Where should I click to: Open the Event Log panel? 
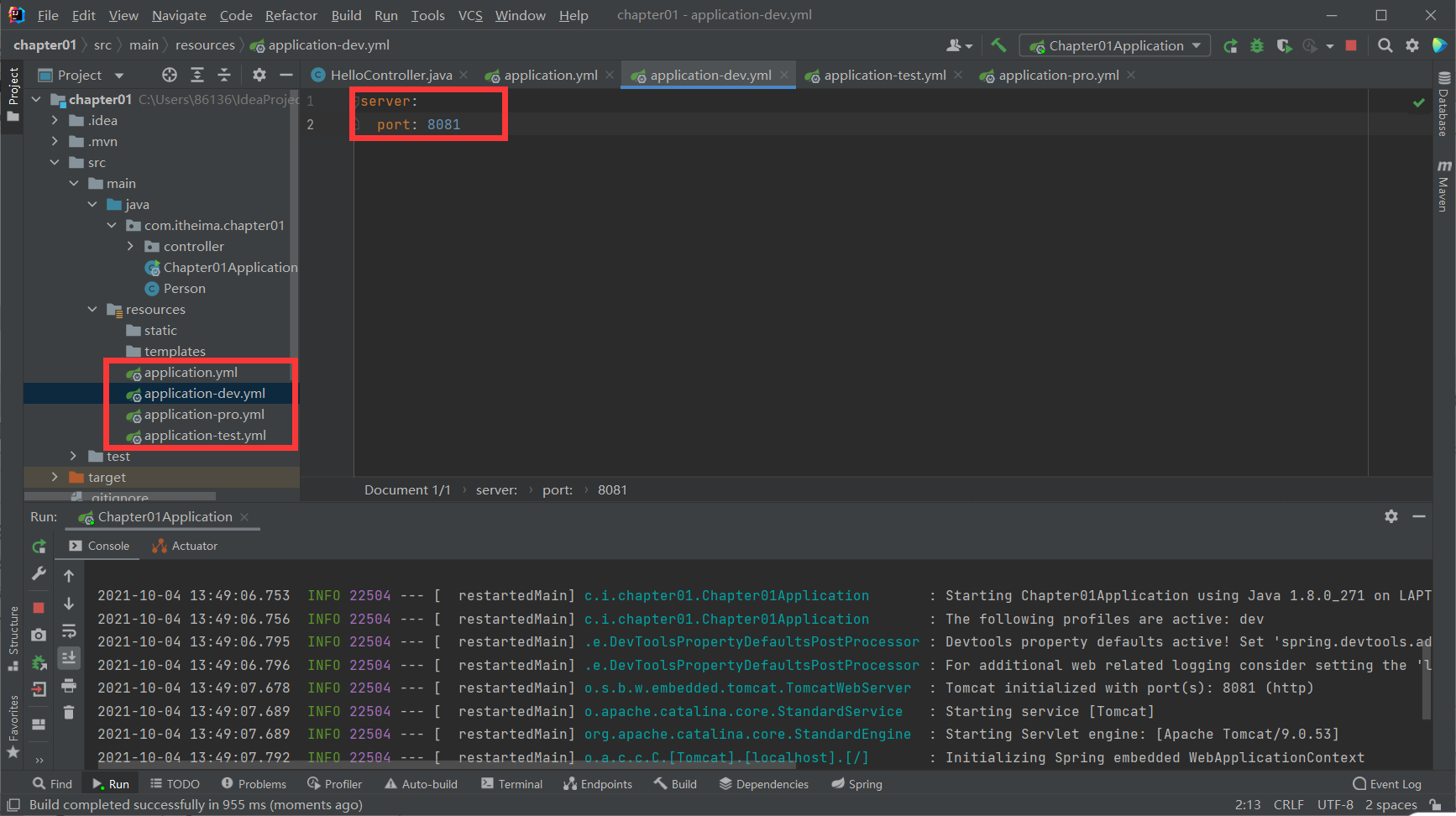[x=1386, y=783]
